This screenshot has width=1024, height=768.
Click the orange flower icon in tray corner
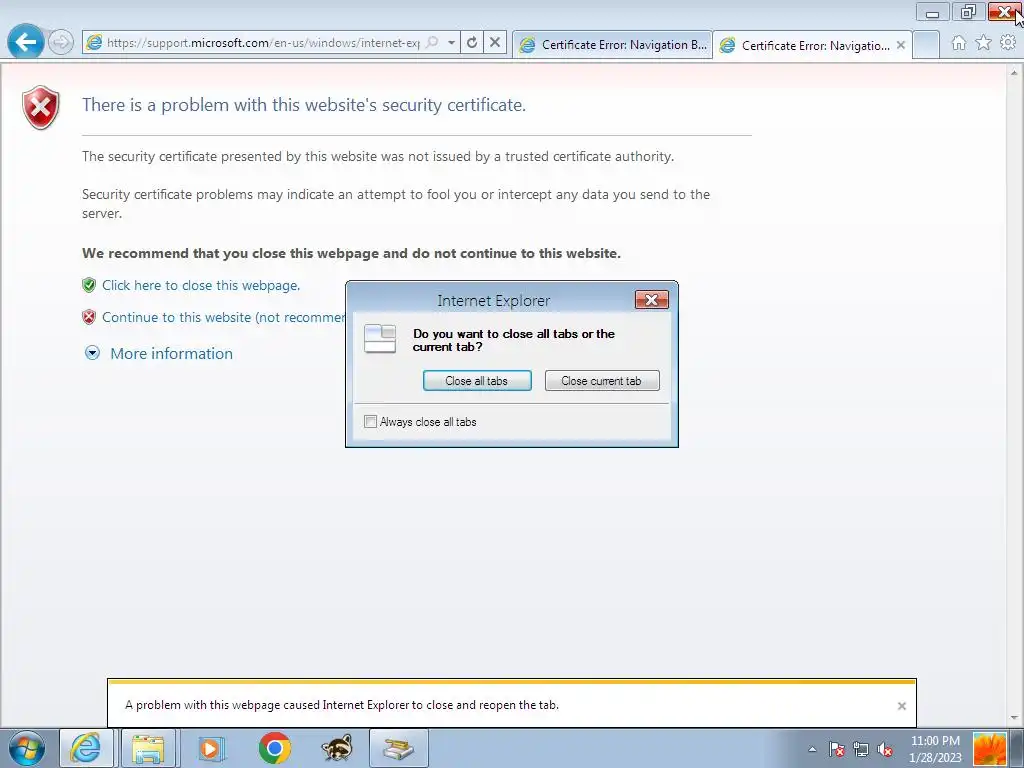point(990,749)
